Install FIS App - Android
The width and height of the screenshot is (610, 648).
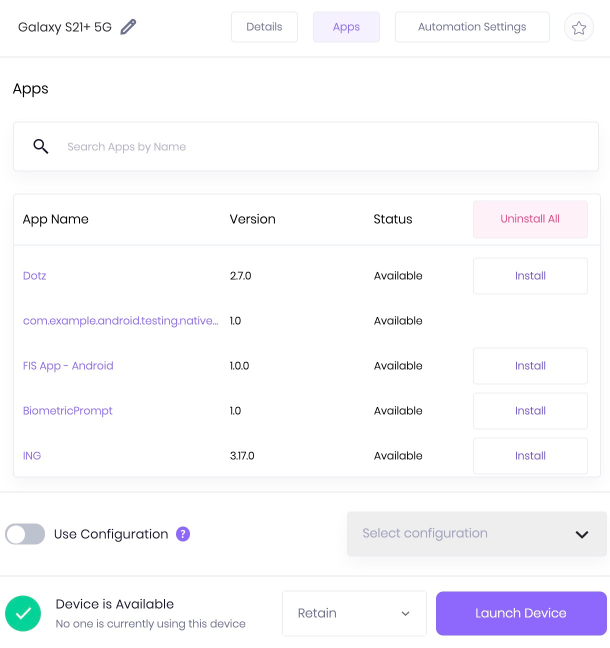530,366
